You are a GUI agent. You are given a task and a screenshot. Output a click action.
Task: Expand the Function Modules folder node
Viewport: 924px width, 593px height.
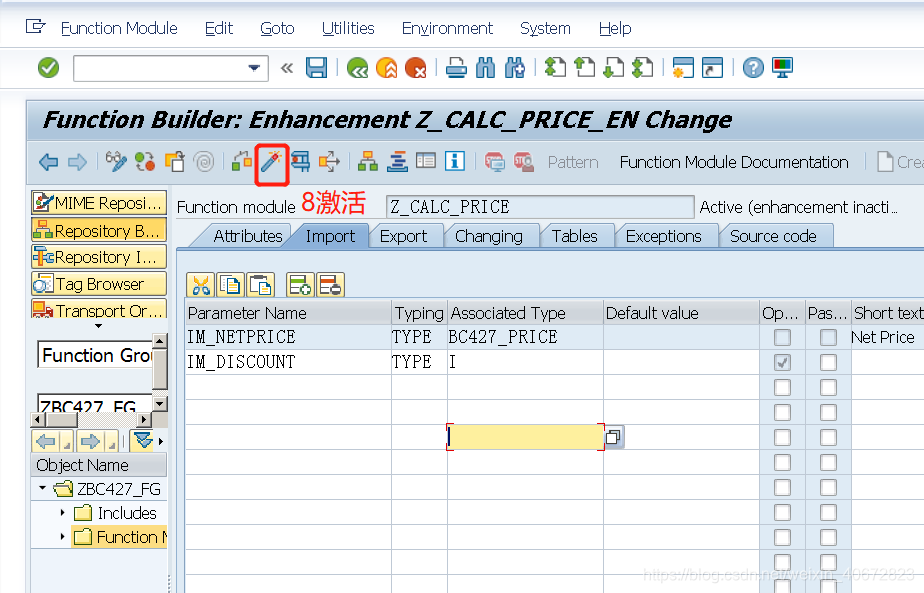[x=62, y=537]
